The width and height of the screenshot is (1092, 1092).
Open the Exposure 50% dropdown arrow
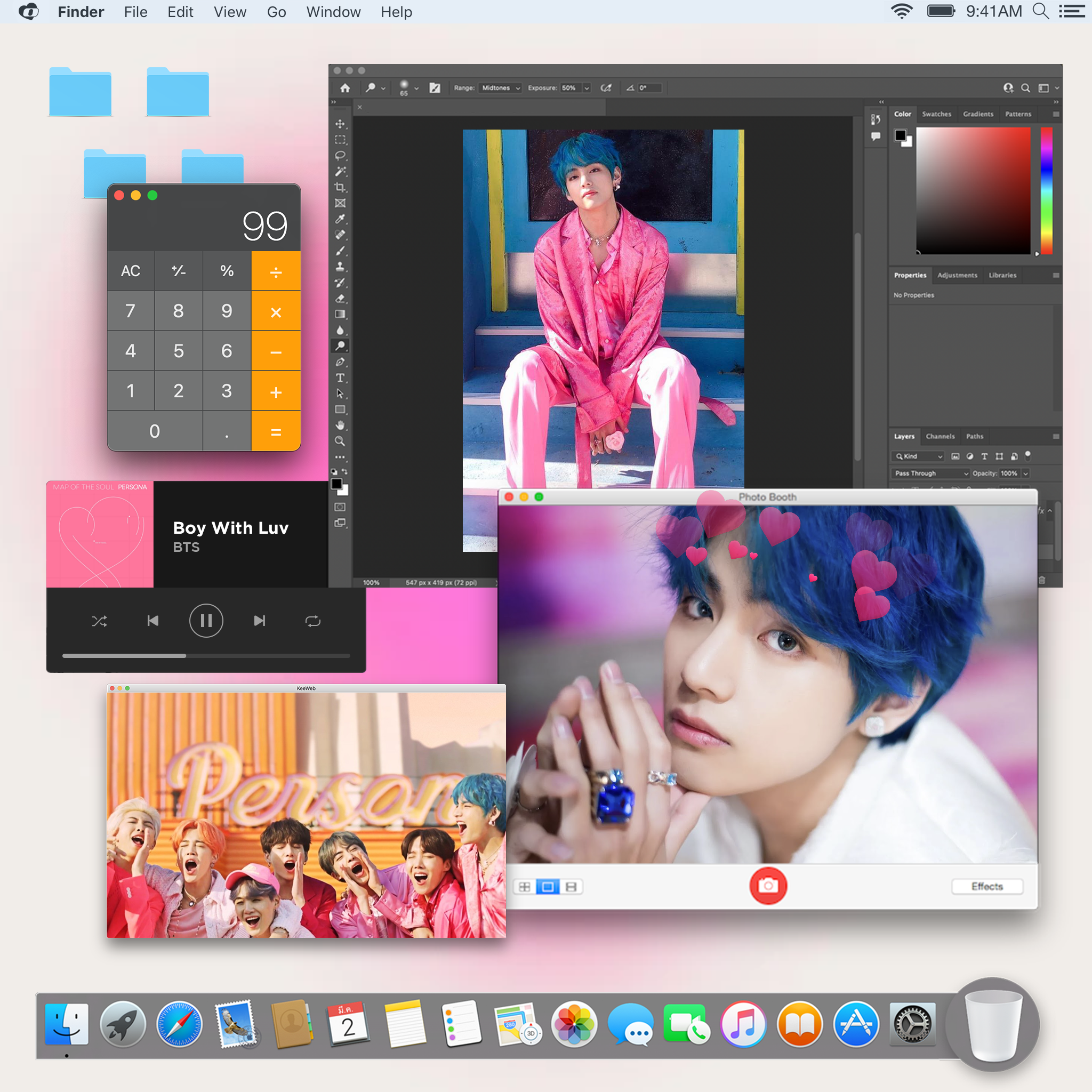point(587,87)
